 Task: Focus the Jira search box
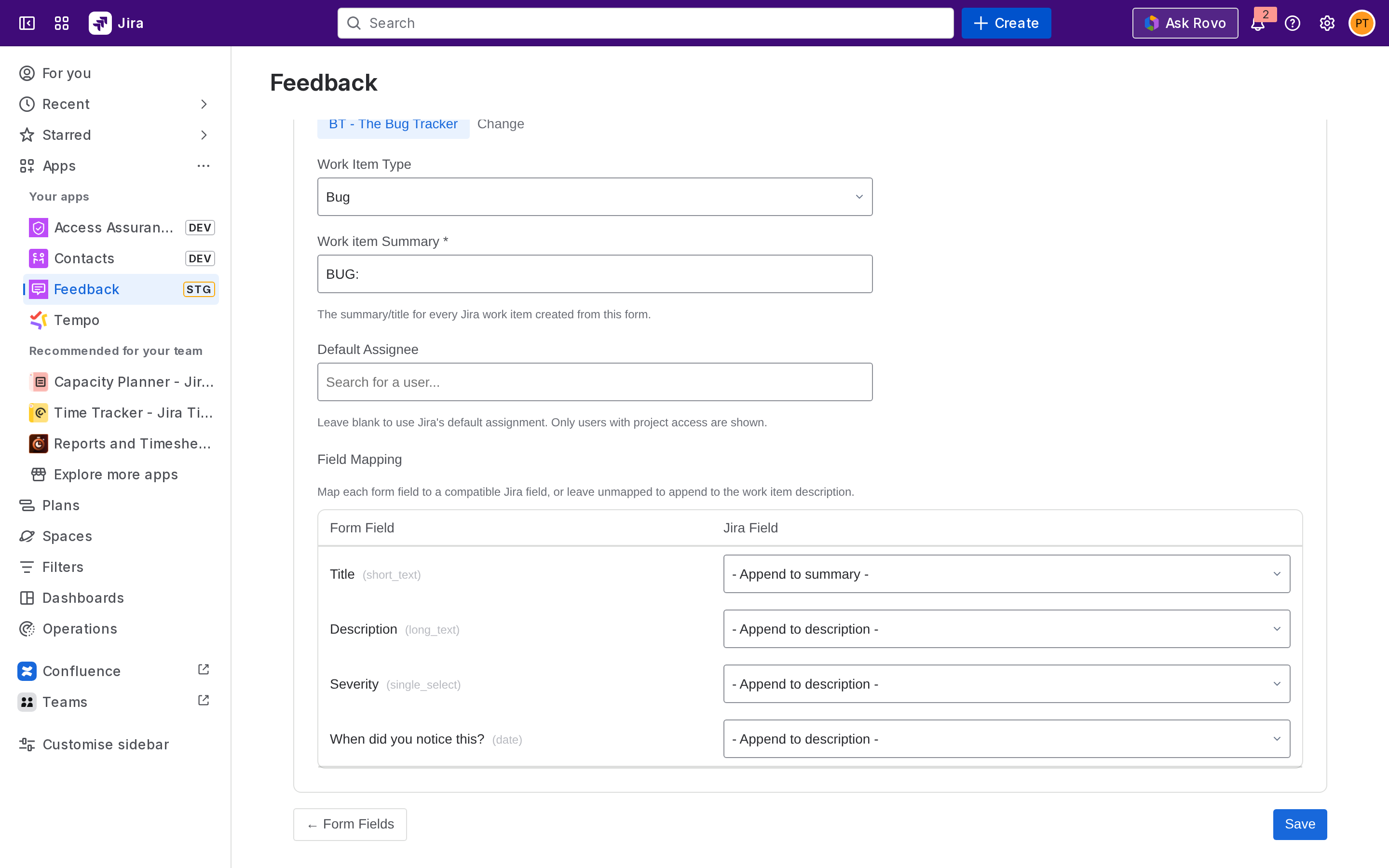click(x=645, y=23)
